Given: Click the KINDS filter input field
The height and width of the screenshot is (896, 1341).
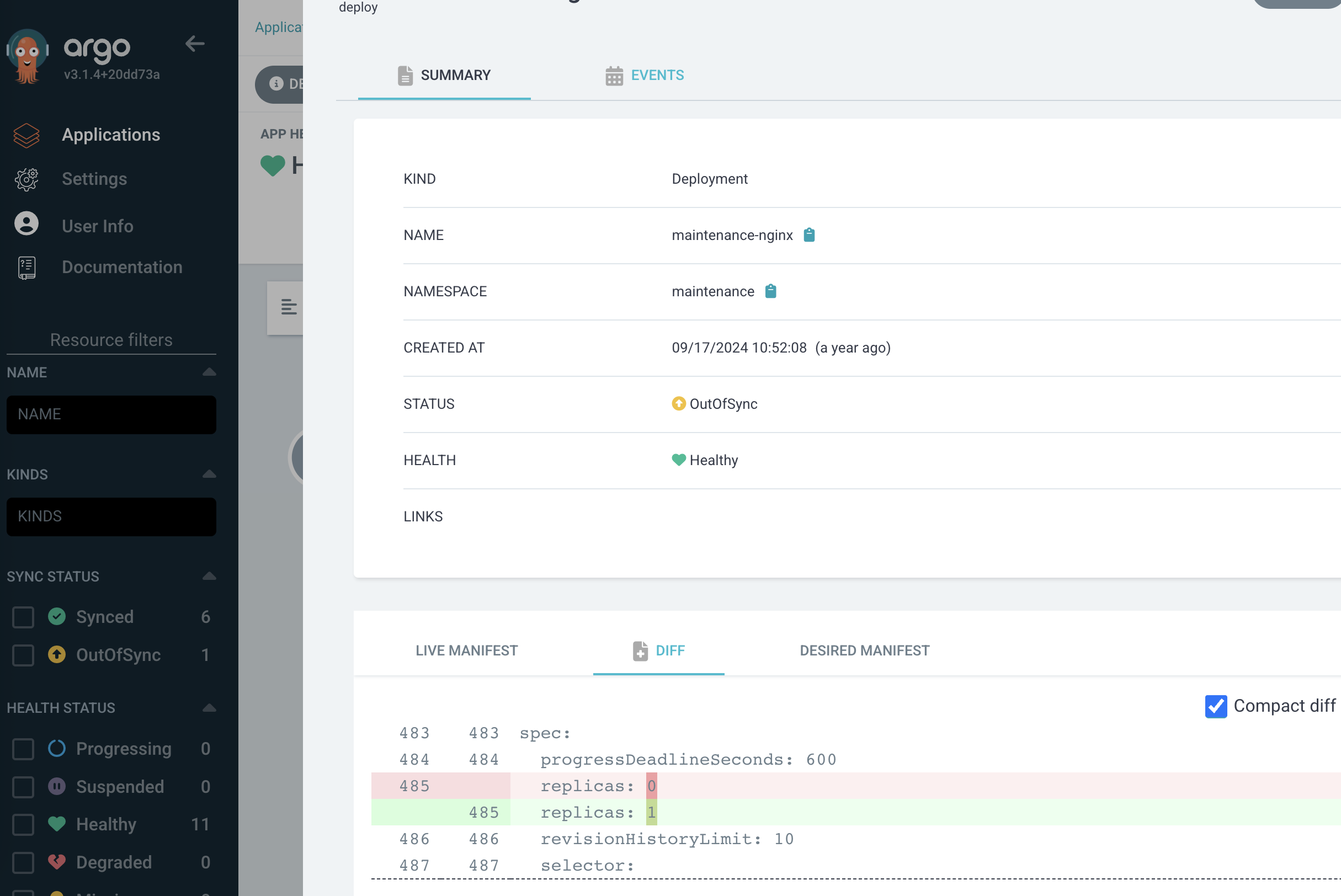Looking at the screenshot, I should pyautogui.click(x=111, y=516).
